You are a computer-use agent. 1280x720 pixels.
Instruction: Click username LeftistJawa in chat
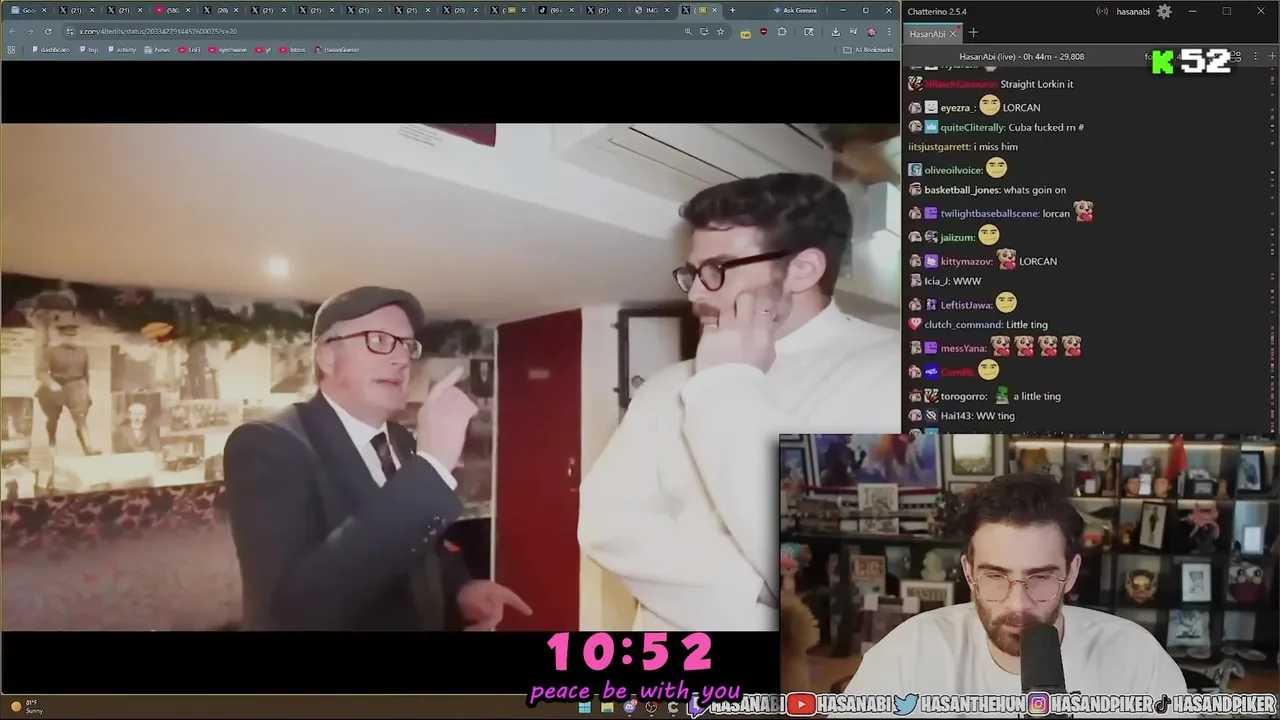[966, 305]
